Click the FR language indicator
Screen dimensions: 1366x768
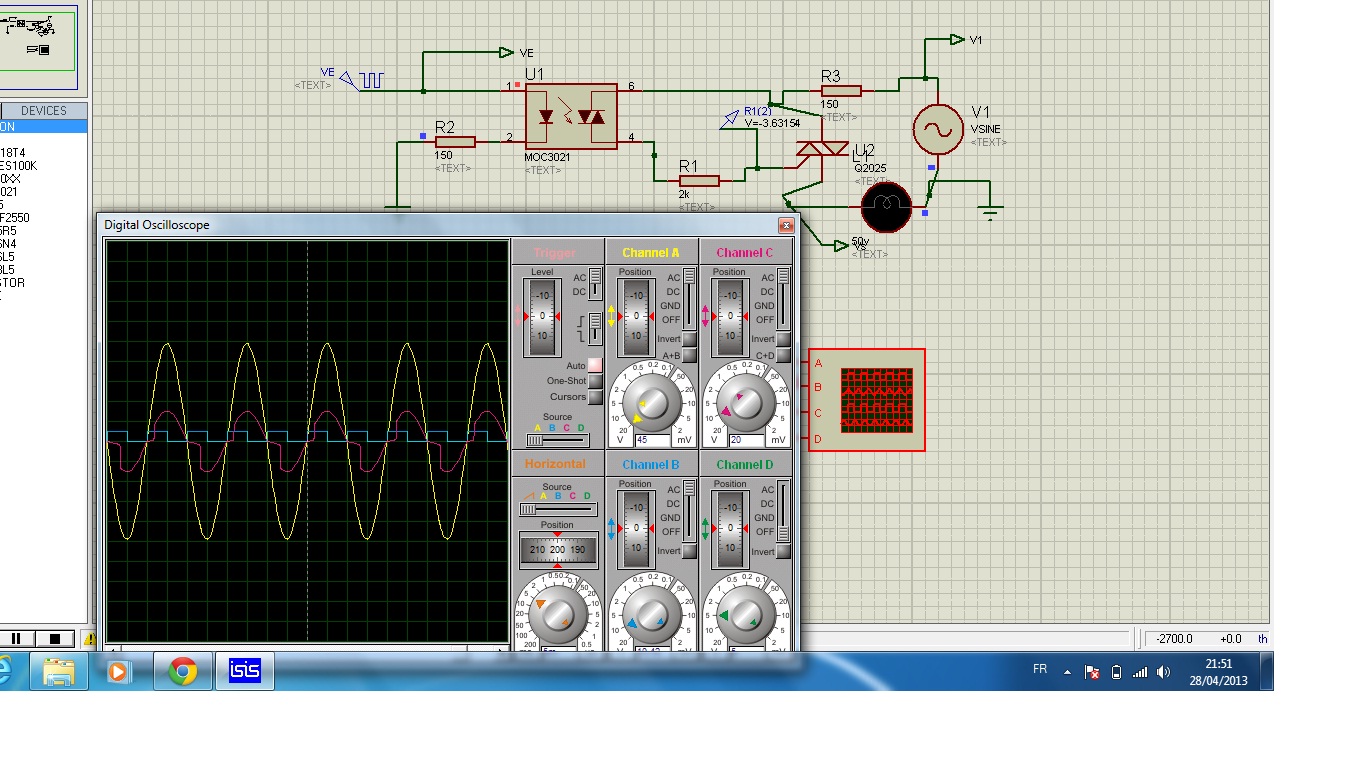(x=1040, y=669)
